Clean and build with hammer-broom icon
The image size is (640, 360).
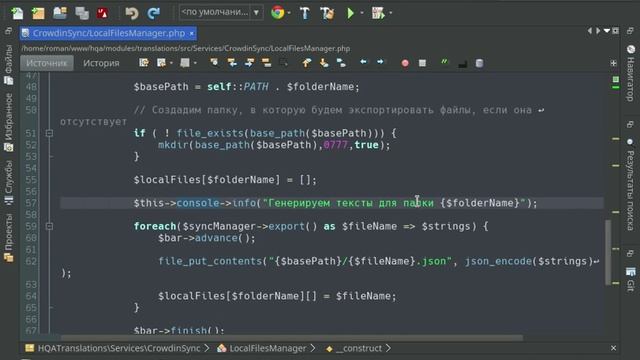(x=327, y=13)
